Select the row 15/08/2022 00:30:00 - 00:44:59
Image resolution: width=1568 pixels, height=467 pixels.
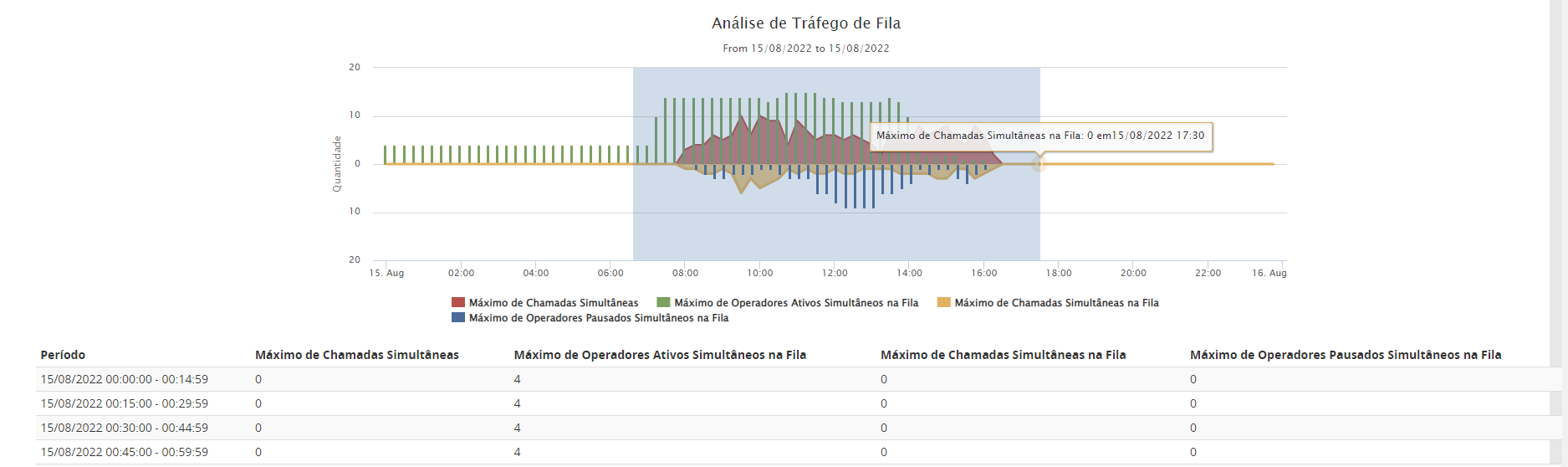(799, 428)
